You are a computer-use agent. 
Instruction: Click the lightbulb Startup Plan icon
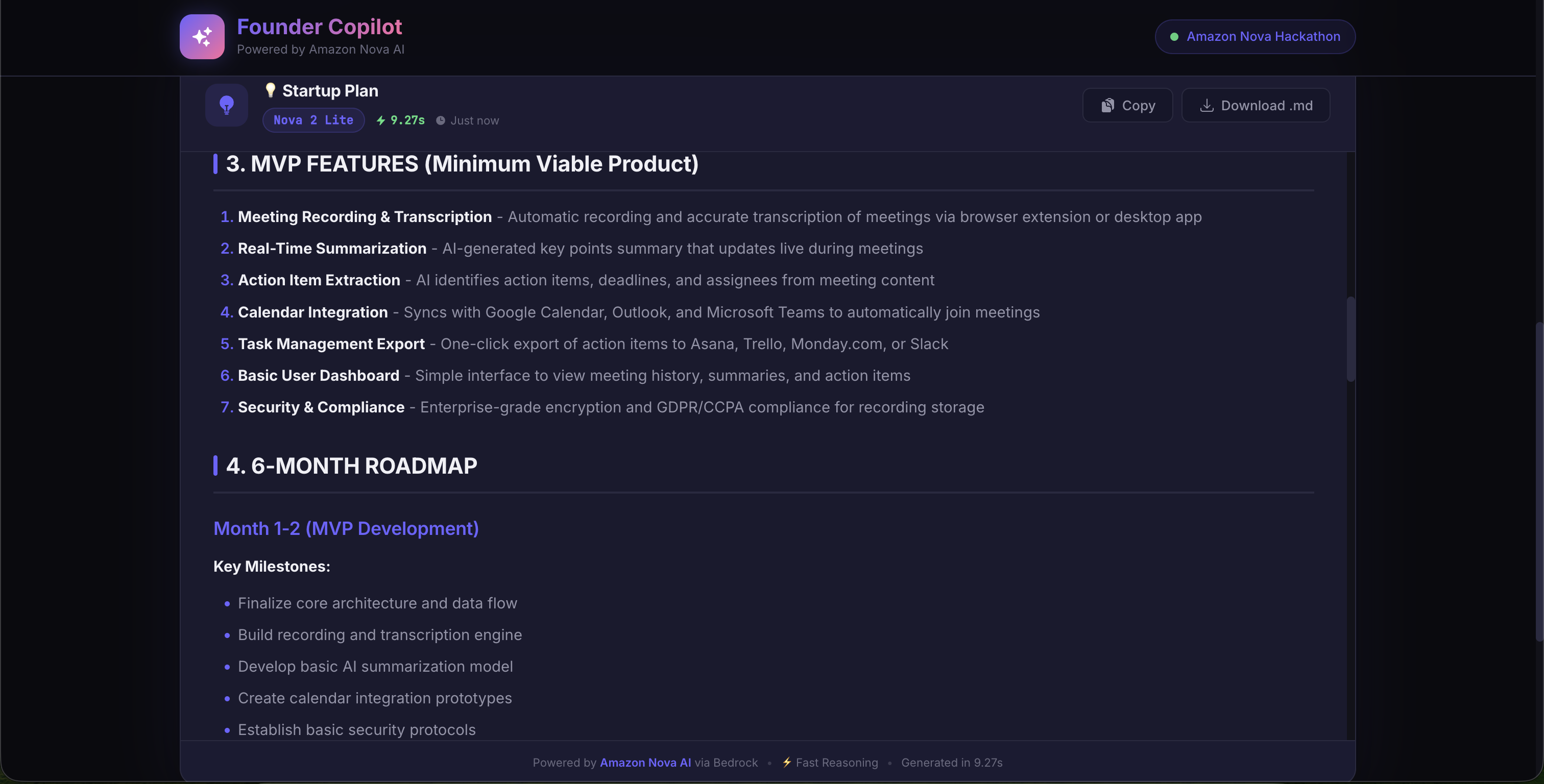tap(227, 105)
